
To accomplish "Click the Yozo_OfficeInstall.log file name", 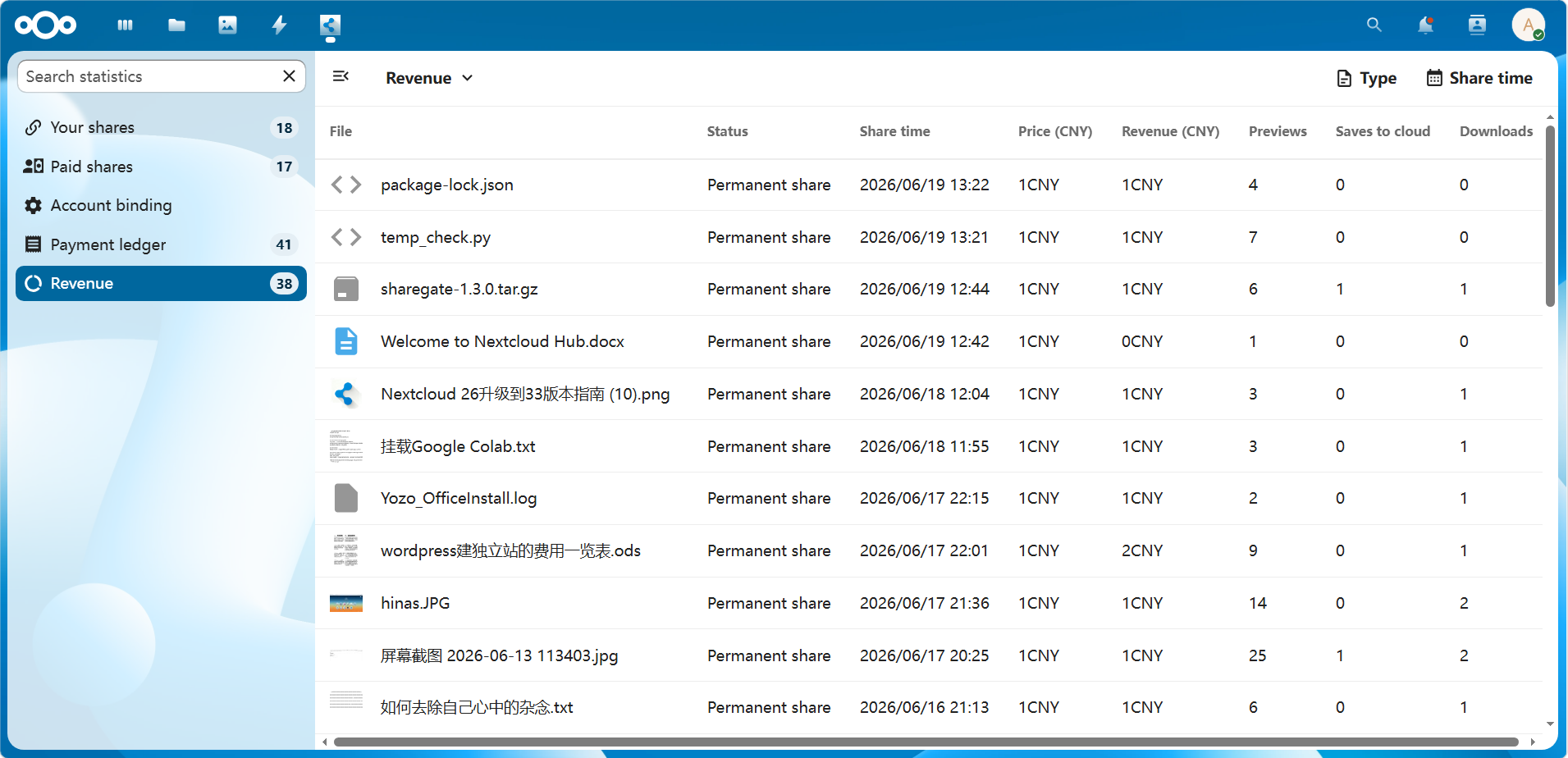I will (x=459, y=498).
